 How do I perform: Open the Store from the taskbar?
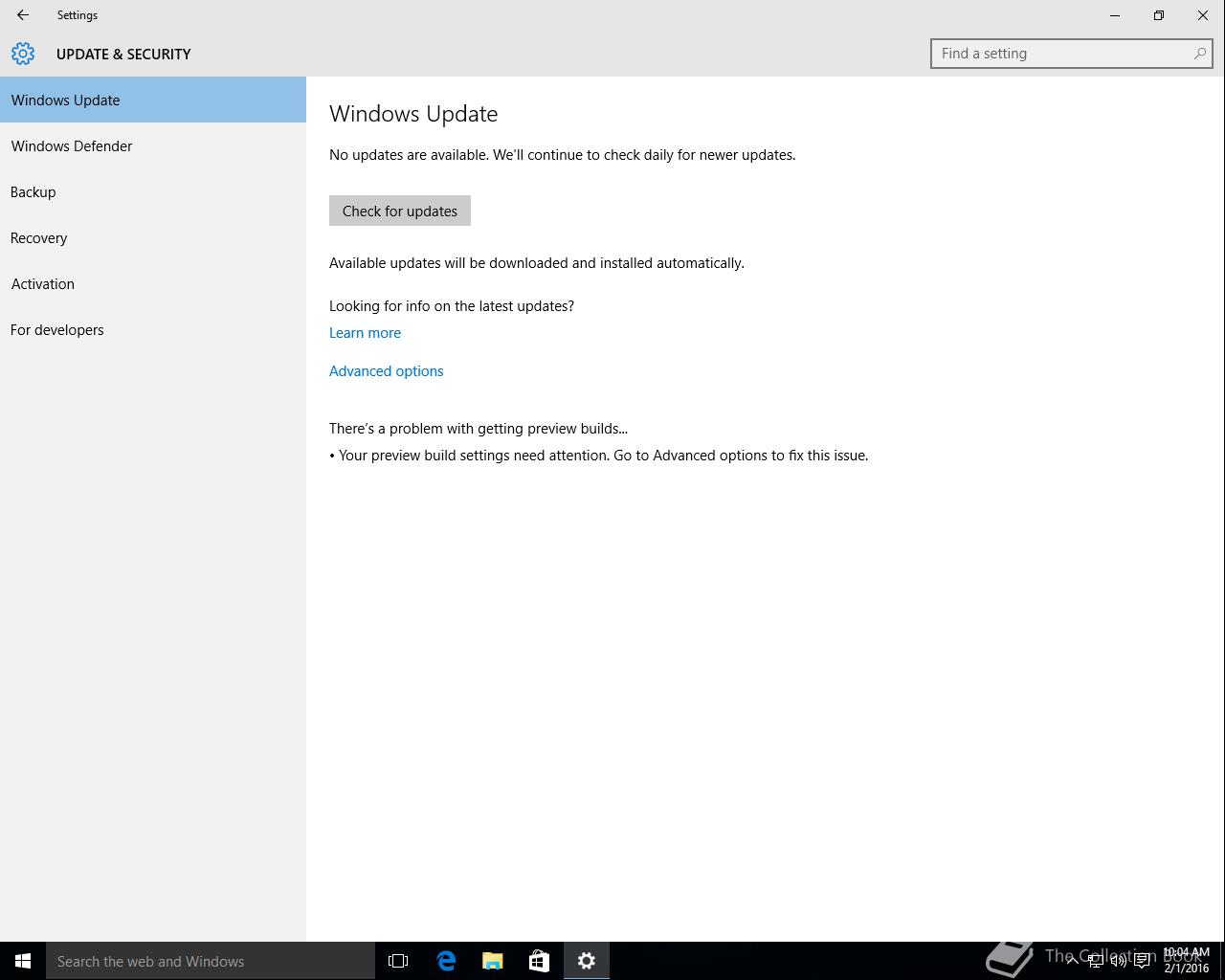point(540,961)
